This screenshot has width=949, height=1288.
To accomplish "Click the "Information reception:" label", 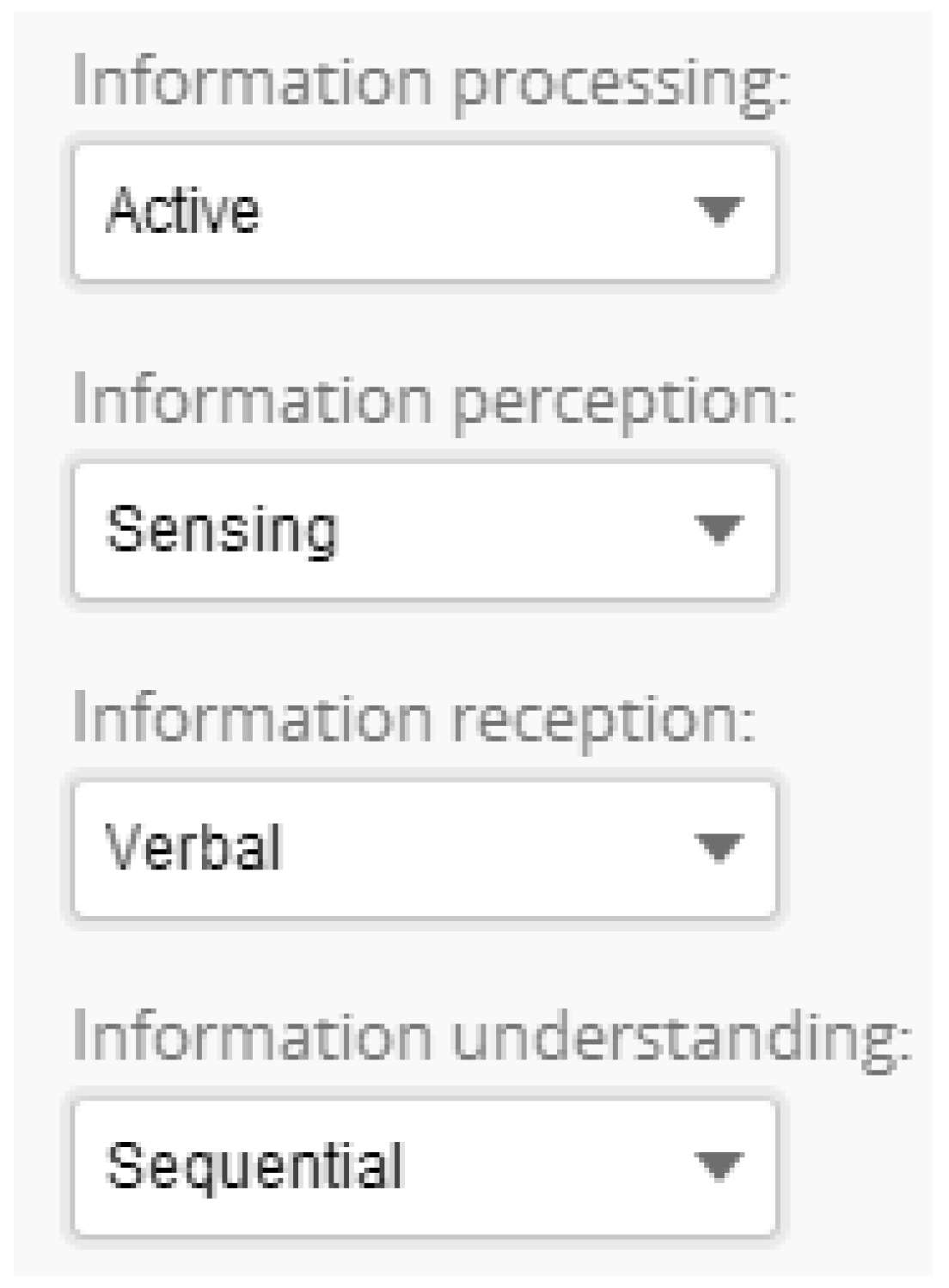I will tap(413, 718).
